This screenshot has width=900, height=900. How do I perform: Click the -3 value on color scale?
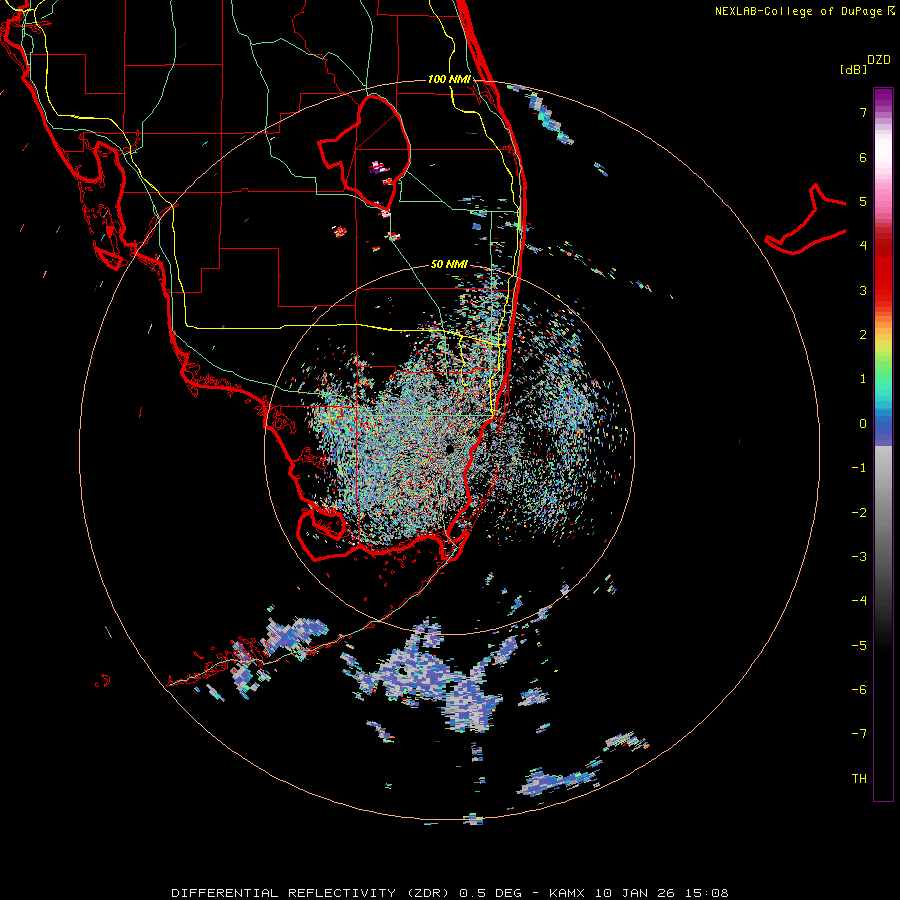(859, 557)
